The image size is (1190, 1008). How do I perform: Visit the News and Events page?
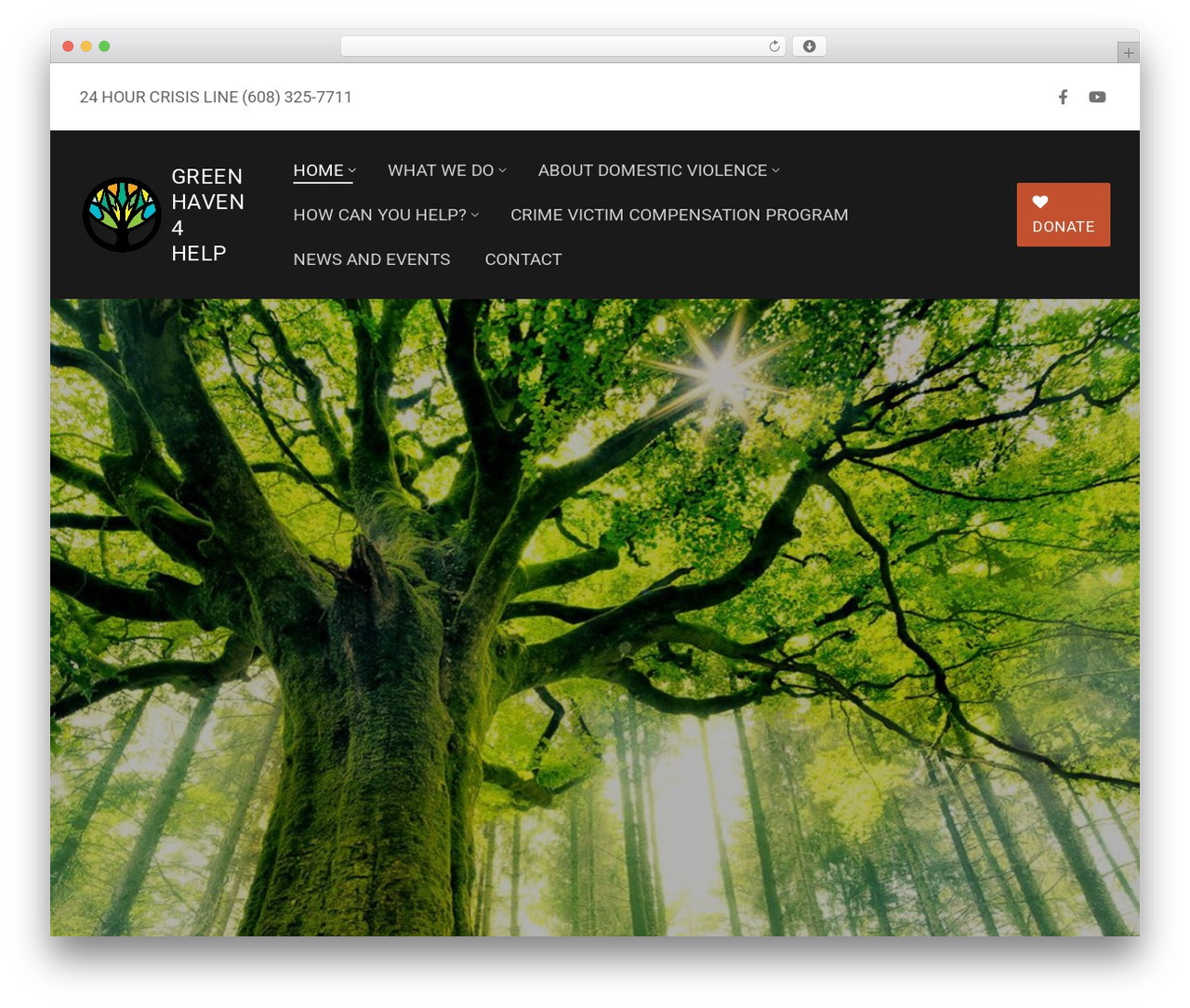tap(372, 259)
